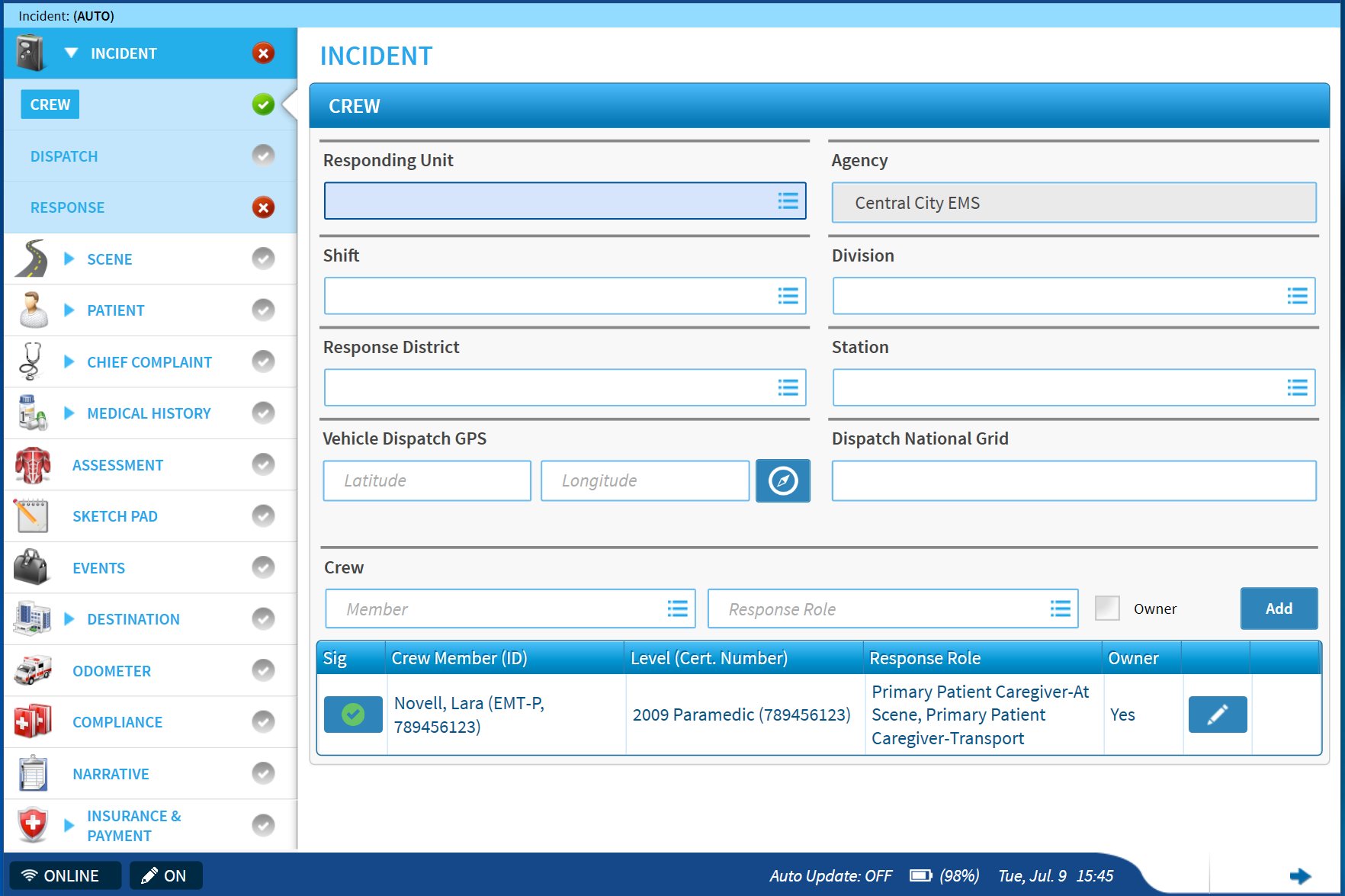Open the Odometer ambulance icon
The width and height of the screenshot is (1345, 896).
point(31,670)
